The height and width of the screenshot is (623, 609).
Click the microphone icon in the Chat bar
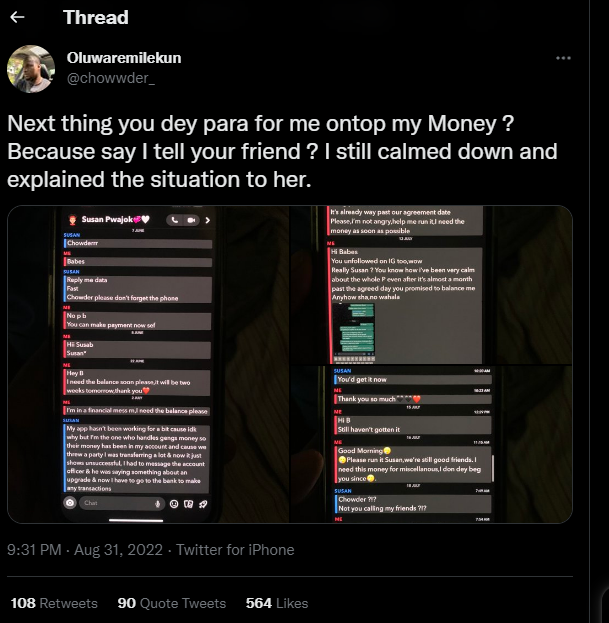[159, 503]
